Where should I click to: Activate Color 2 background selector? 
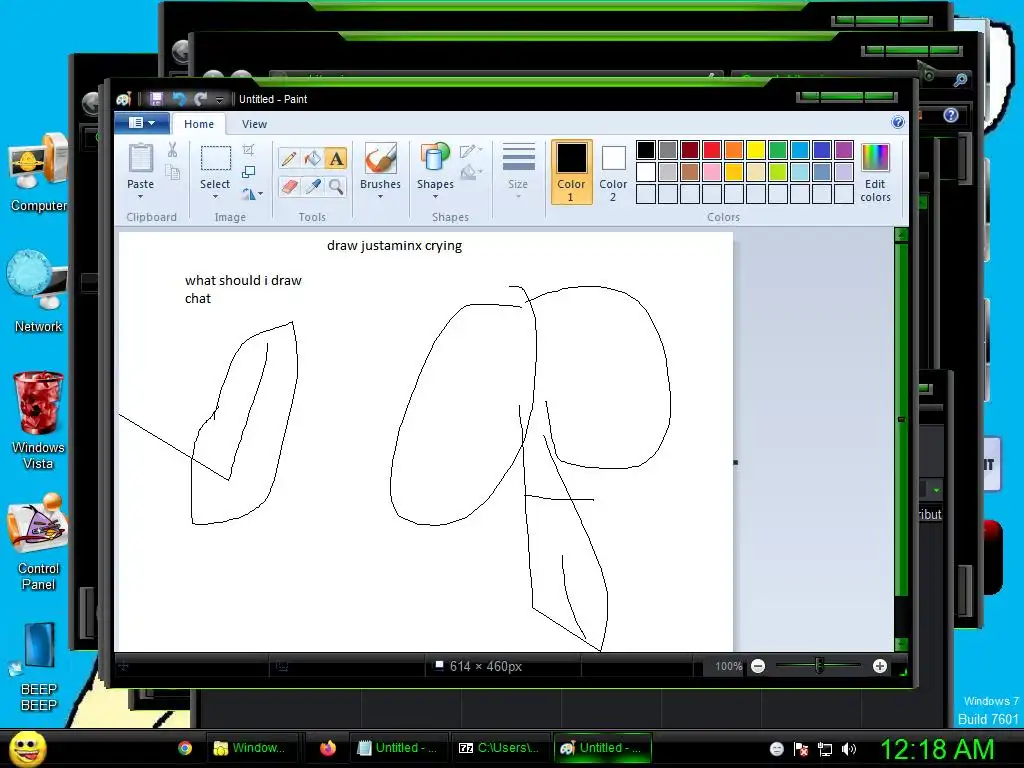613,172
